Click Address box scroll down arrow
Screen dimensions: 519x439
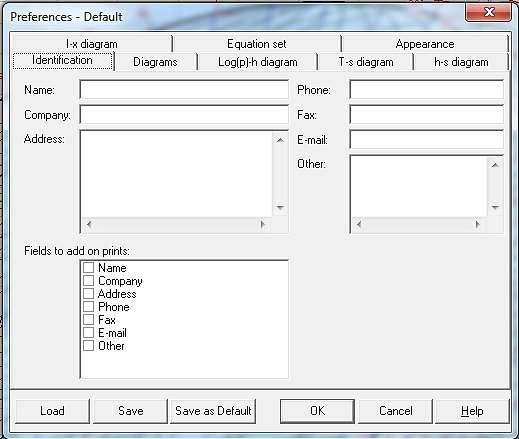pyautogui.click(x=280, y=208)
